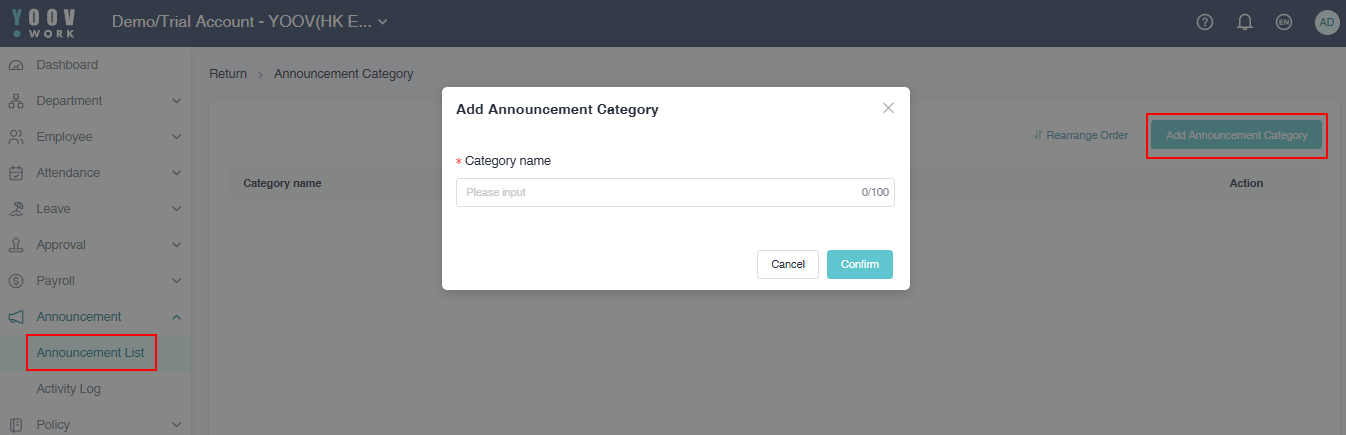Click the Dashboard gauge icon
1346x435 pixels.
(x=16, y=65)
